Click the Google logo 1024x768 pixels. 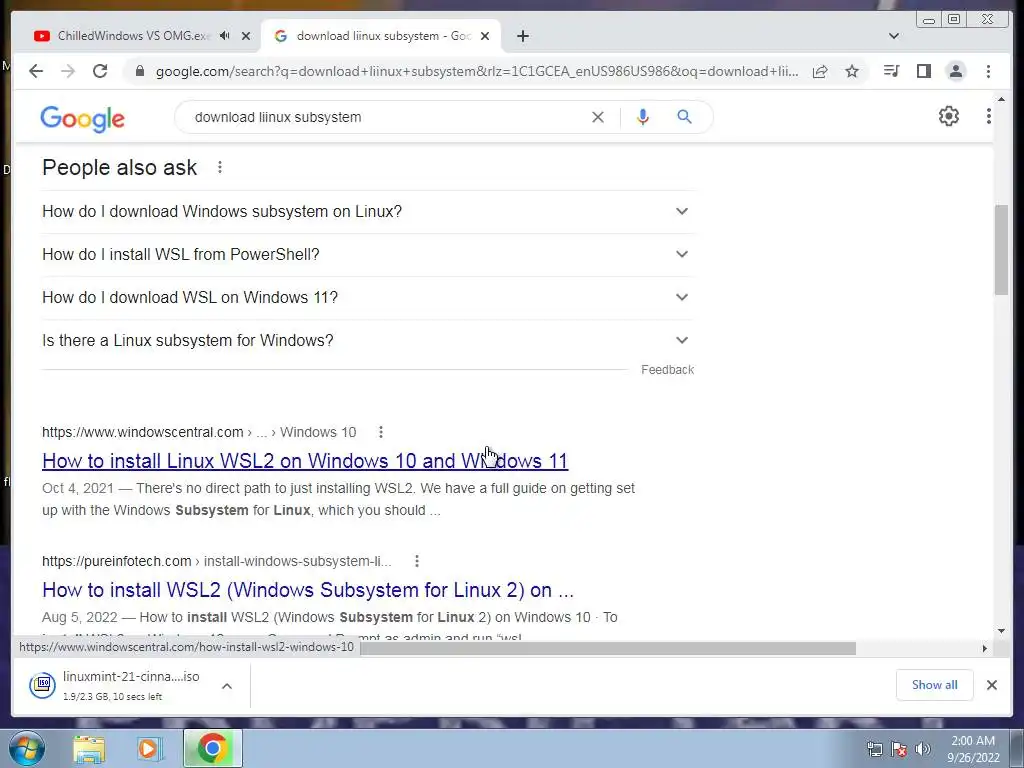click(x=82, y=119)
